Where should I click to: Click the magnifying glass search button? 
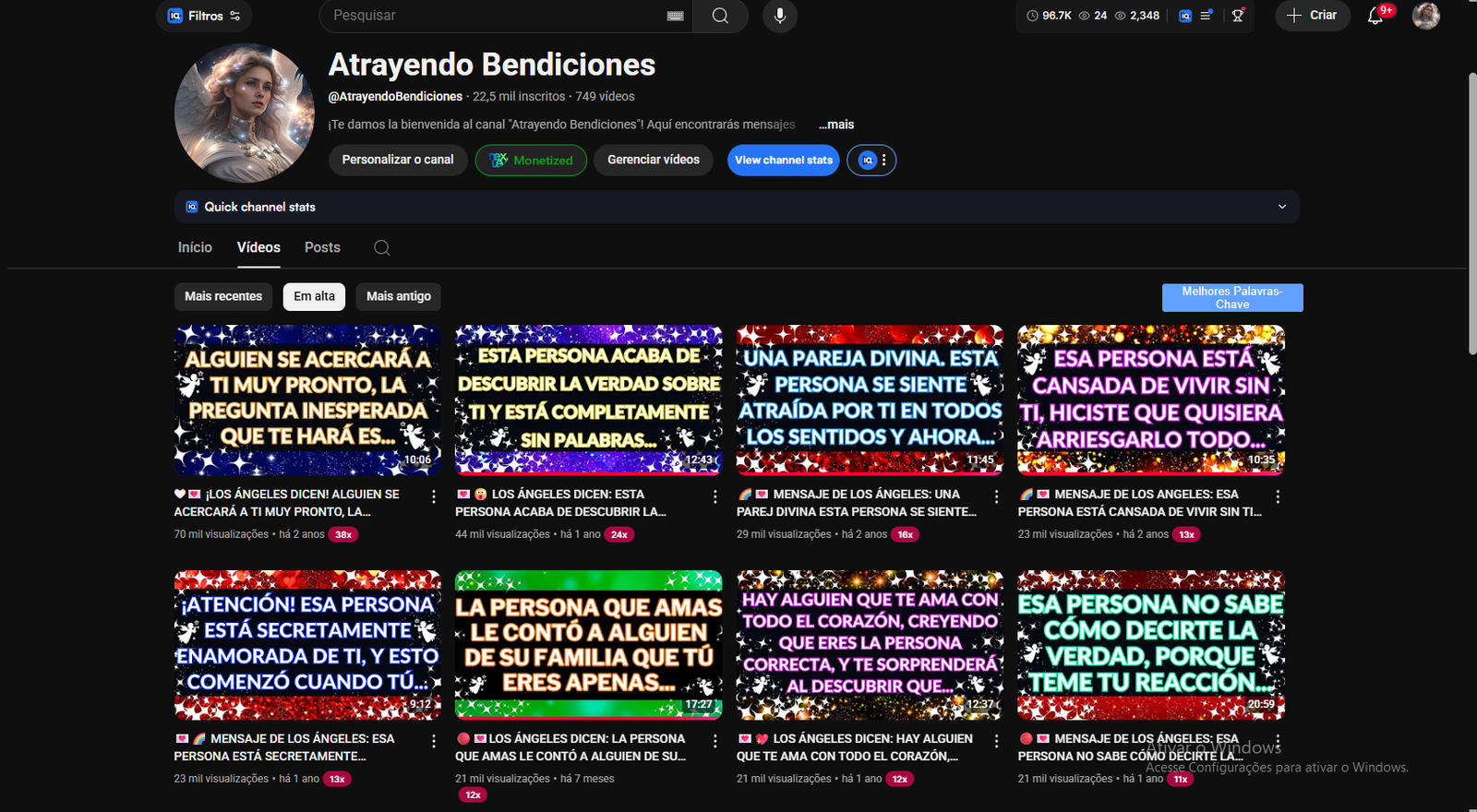(x=720, y=16)
